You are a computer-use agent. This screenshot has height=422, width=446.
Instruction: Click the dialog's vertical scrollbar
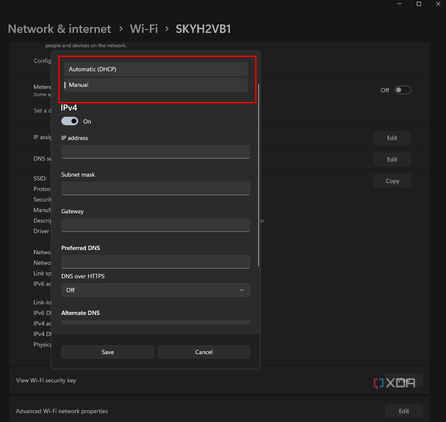tap(259, 175)
